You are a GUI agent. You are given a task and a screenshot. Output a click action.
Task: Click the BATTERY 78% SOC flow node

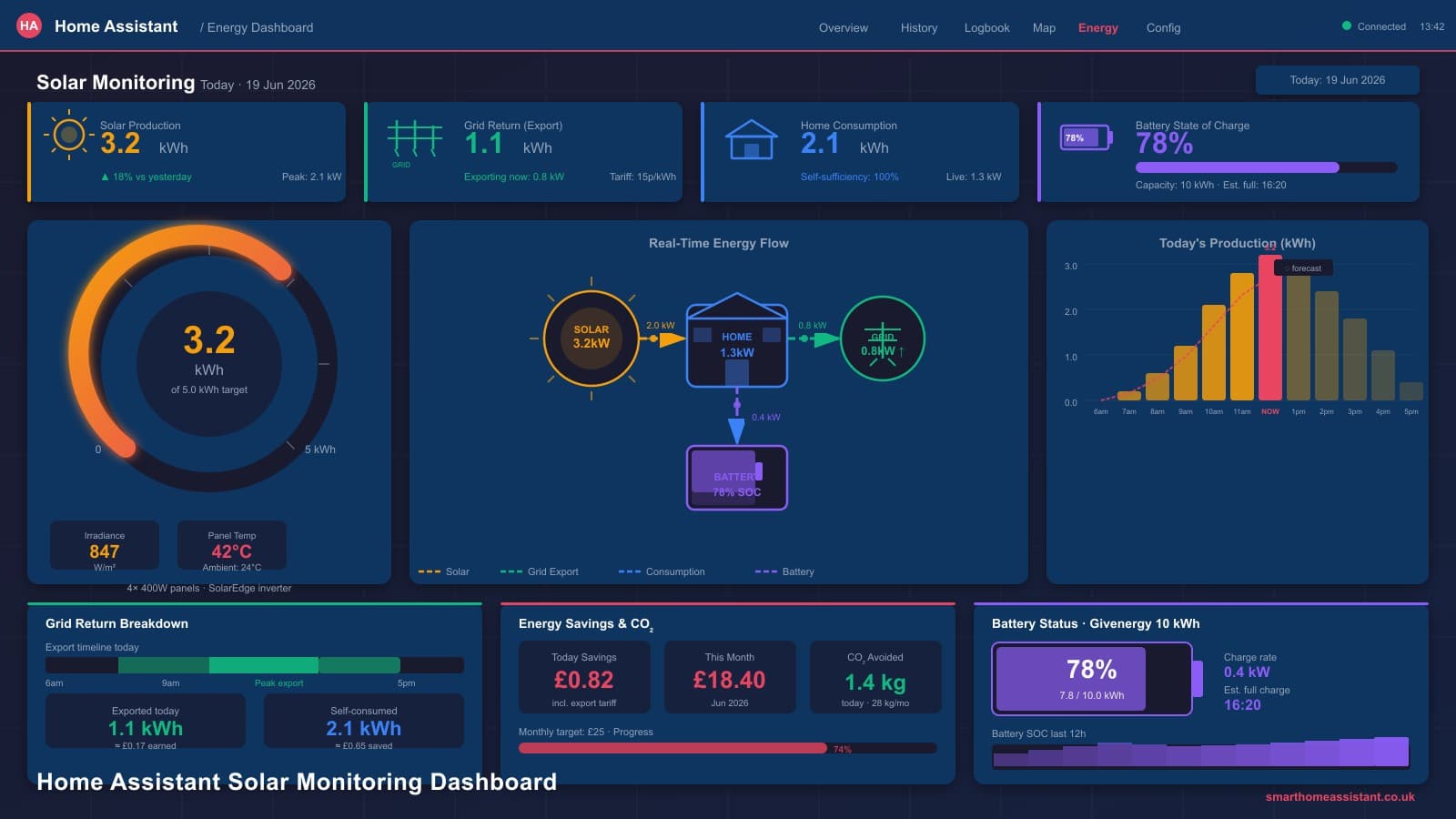pyautogui.click(x=737, y=477)
